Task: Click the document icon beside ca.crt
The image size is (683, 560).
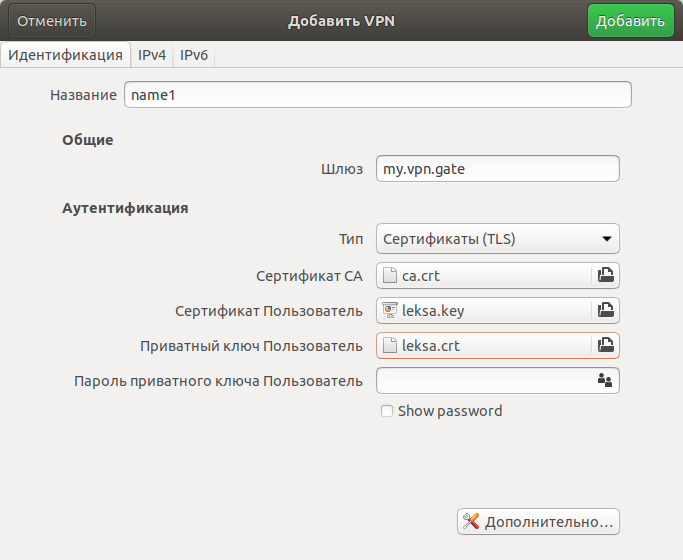Action: [x=390, y=275]
